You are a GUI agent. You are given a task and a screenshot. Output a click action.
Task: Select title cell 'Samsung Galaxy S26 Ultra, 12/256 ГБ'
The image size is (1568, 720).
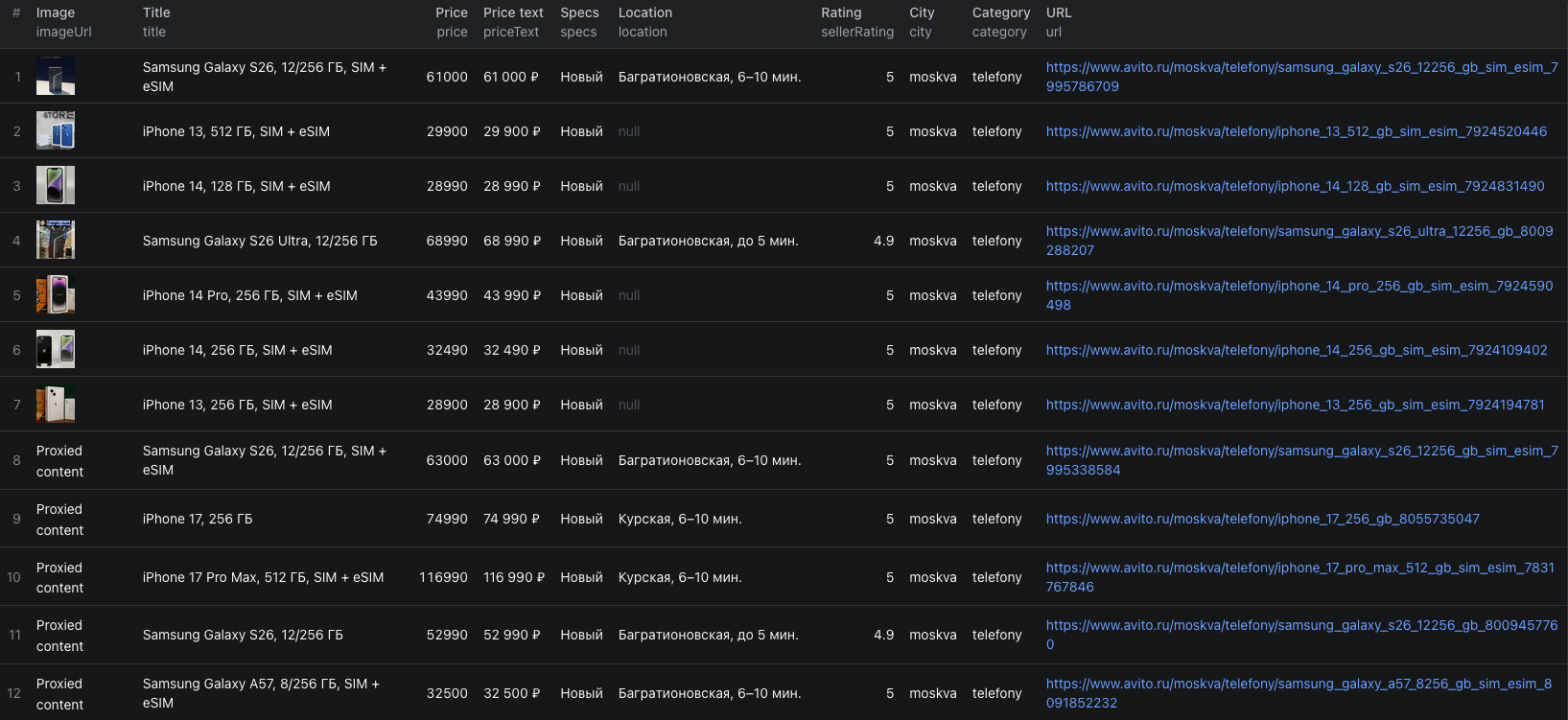[260, 241]
